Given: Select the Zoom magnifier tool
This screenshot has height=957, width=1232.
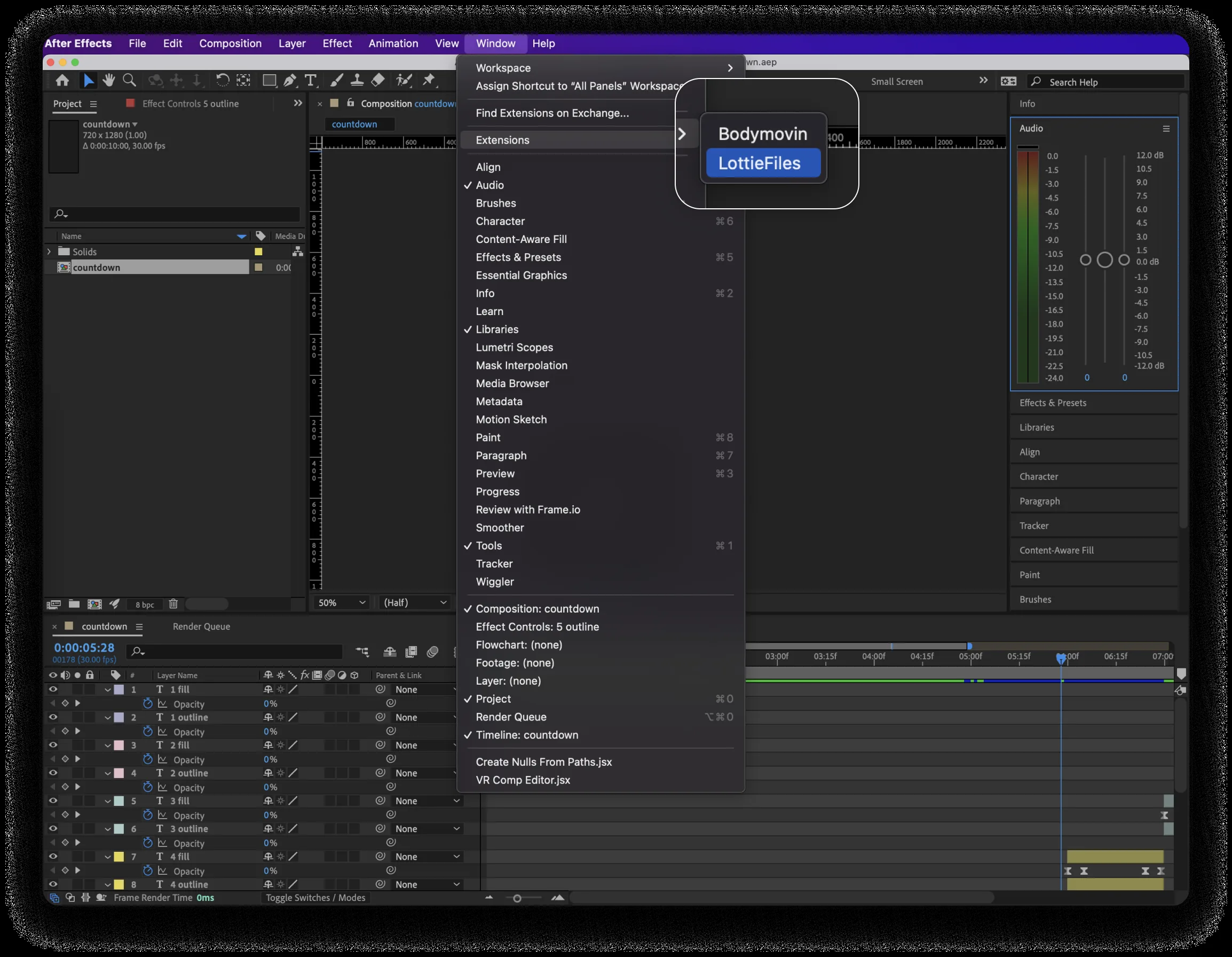Looking at the screenshot, I should (x=130, y=81).
